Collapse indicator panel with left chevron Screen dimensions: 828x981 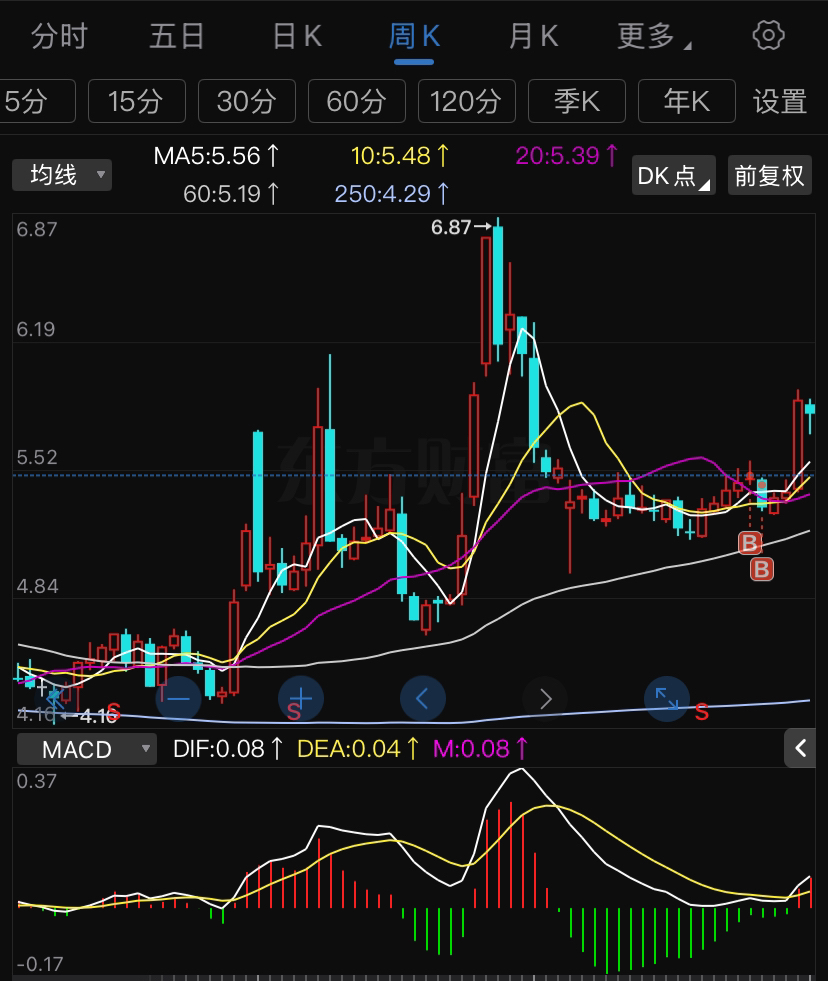coord(800,748)
